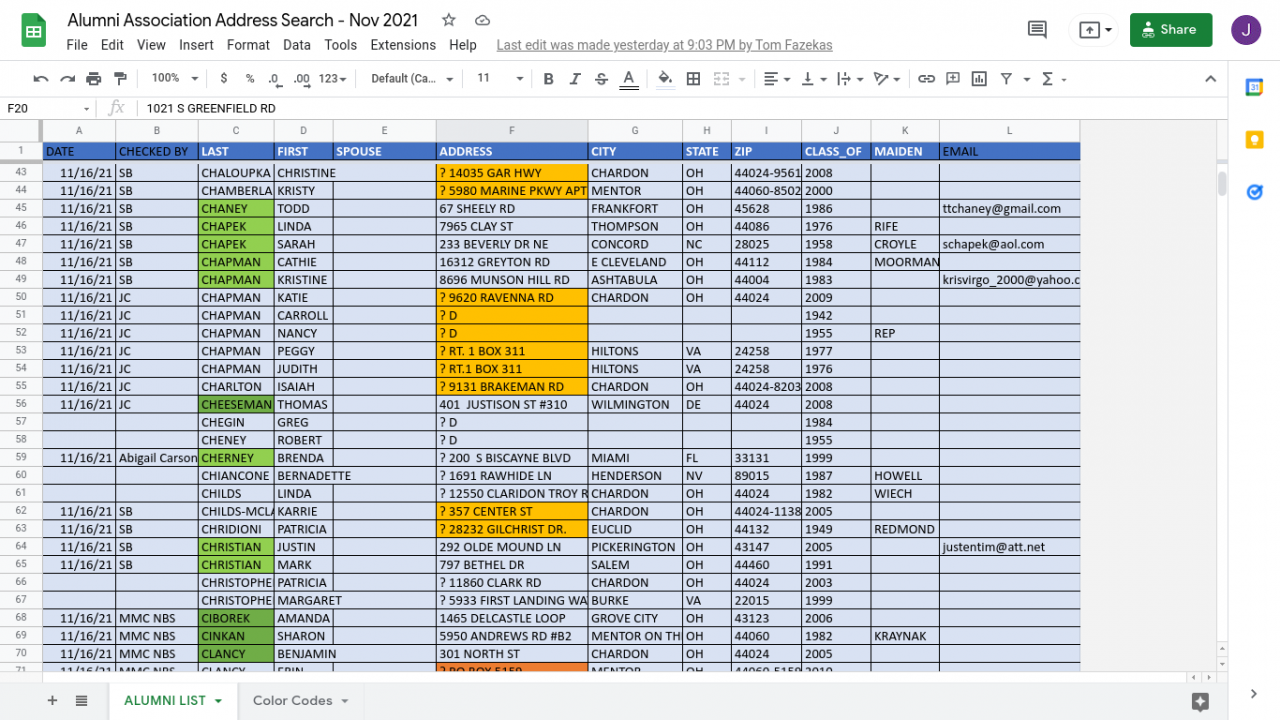Star this spreadsheet
Image resolution: width=1280 pixels, height=720 pixels.
[449, 20]
